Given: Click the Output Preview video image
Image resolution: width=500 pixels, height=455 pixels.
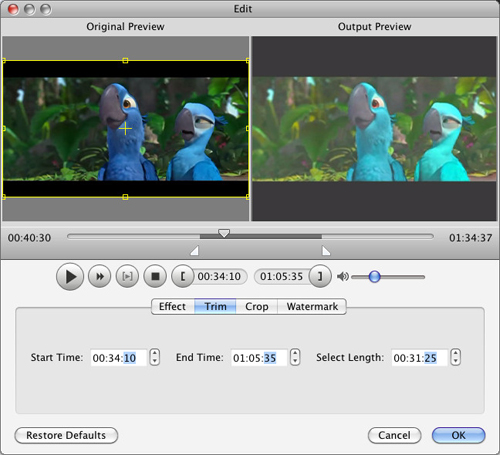Looking at the screenshot, I should (374, 129).
